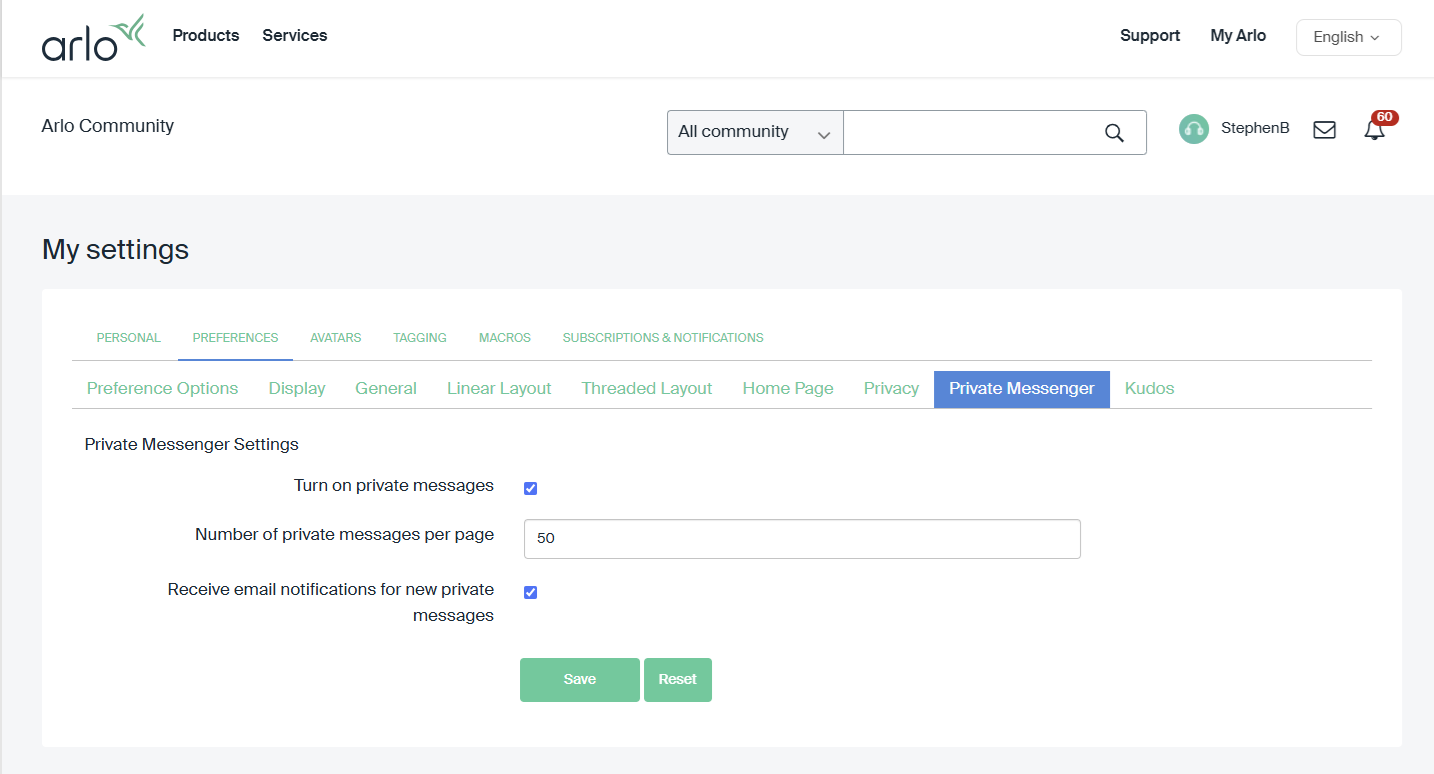The image size is (1434, 774).
Task: Open StephenB's avatar image
Action: tap(1193, 128)
